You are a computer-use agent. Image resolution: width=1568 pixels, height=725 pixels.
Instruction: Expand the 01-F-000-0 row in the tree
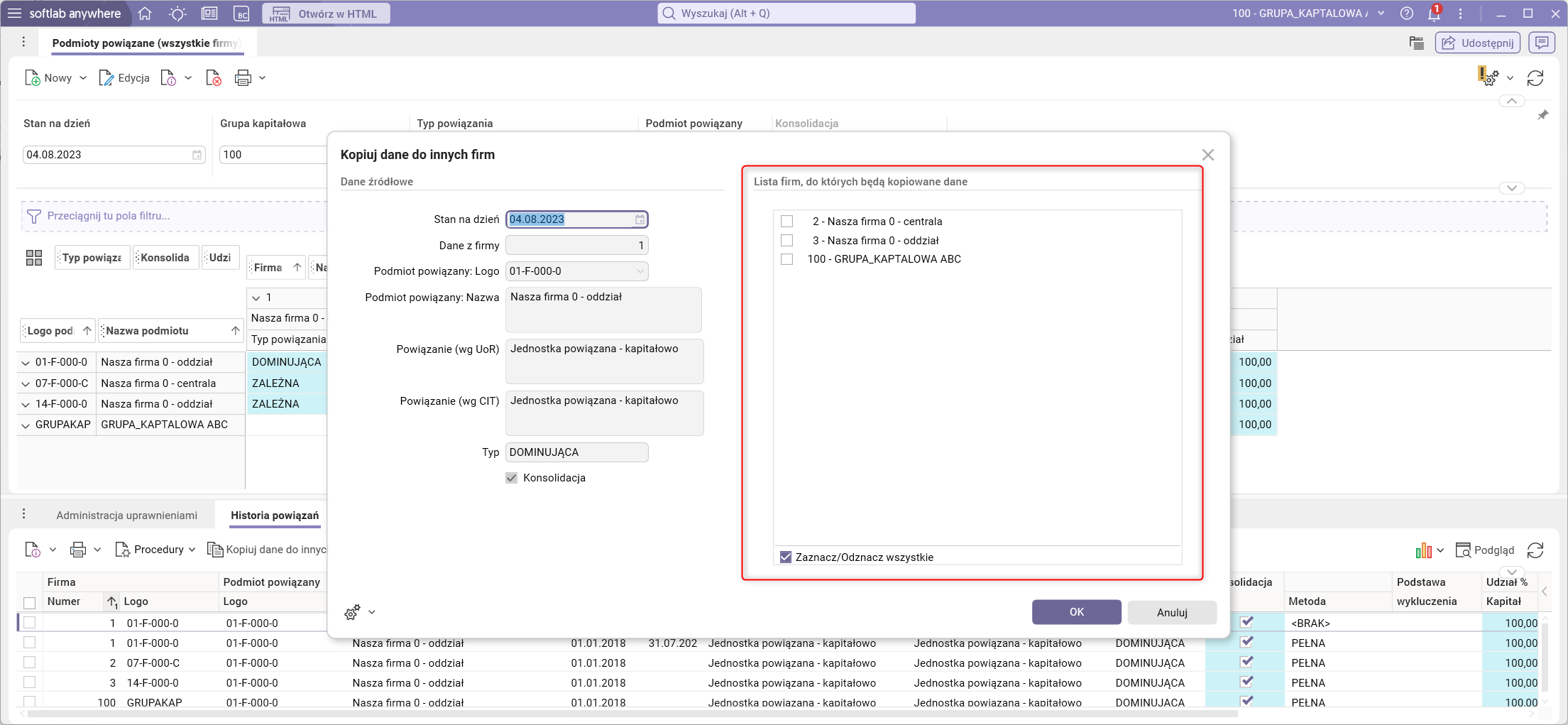pyautogui.click(x=26, y=363)
